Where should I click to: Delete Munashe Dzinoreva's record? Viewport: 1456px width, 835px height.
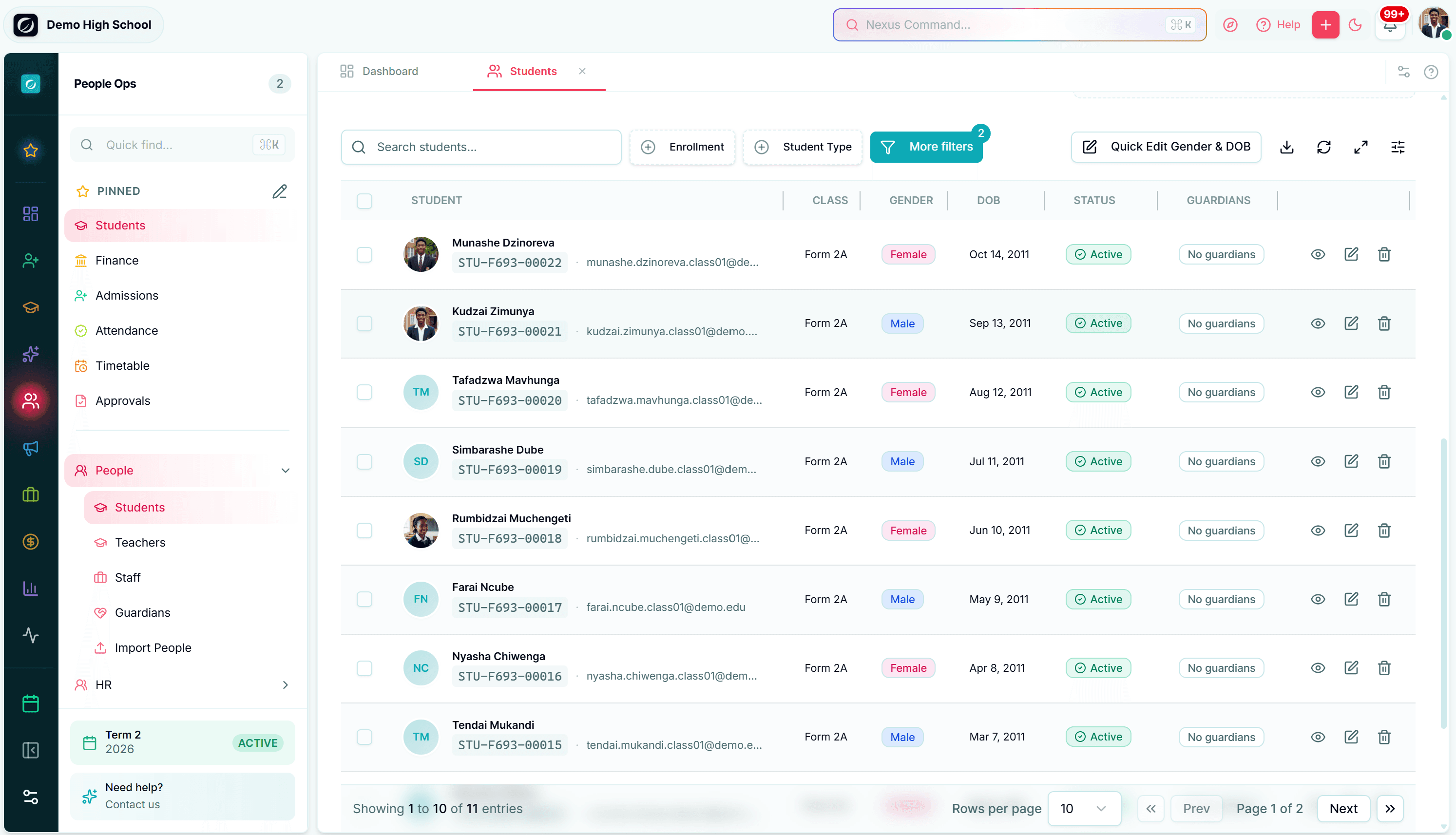(x=1384, y=254)
